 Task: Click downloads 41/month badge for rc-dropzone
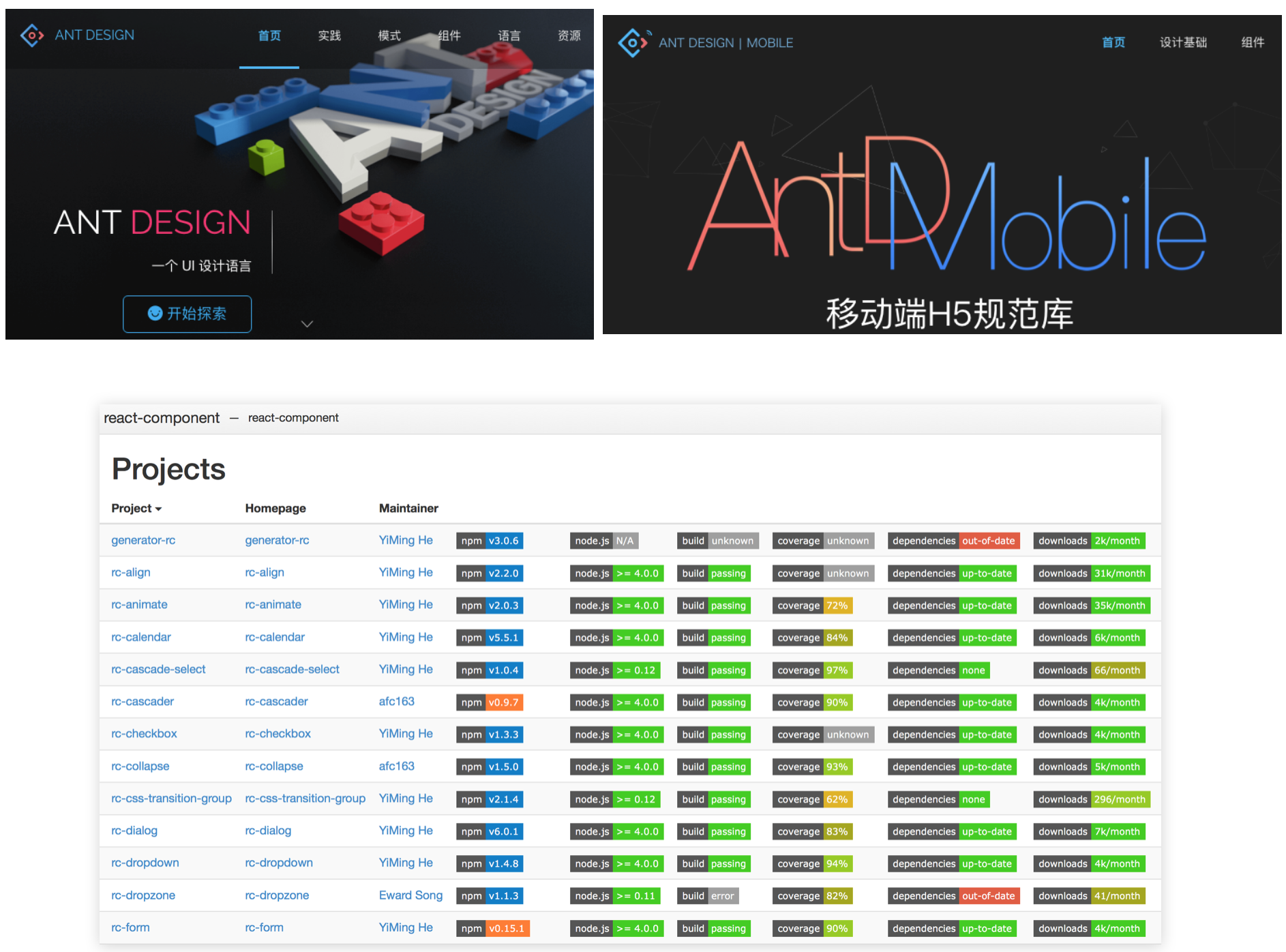pyautogui.click(x=1089, y=896)
